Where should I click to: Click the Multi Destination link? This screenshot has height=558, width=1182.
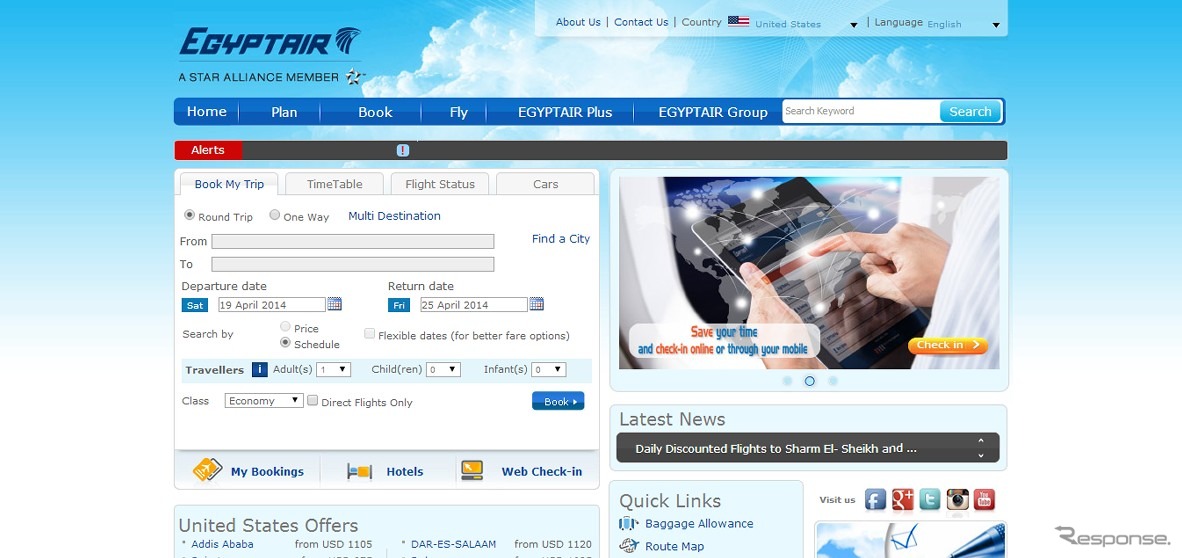pyautogui.click(x=394, y=216)
